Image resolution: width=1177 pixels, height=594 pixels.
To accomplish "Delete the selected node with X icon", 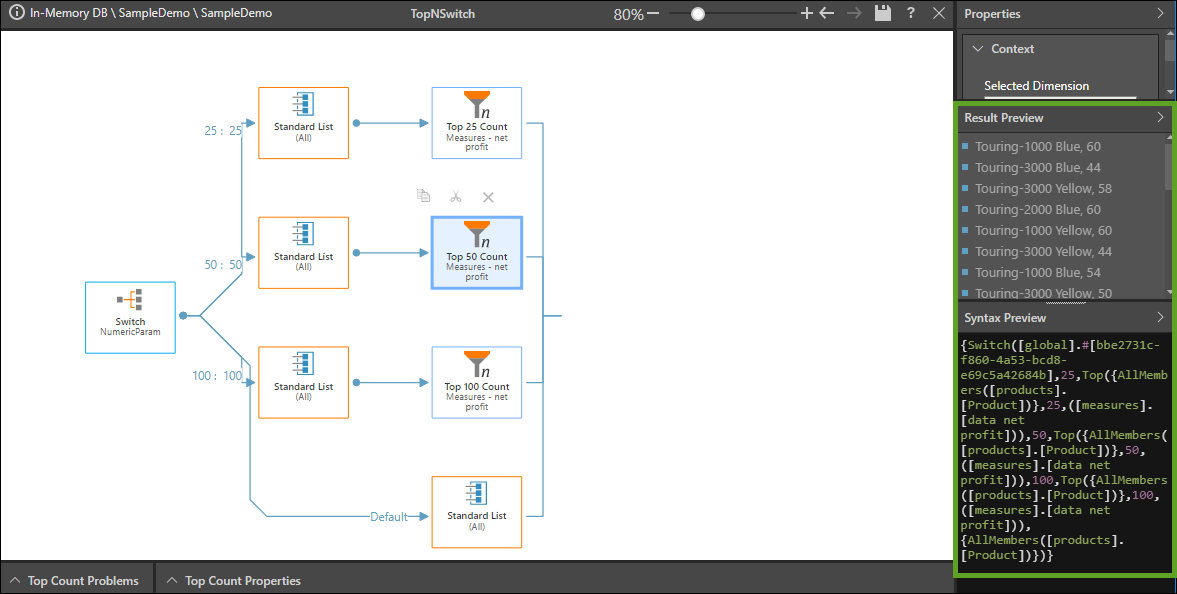I will click(x=488, y=197).
